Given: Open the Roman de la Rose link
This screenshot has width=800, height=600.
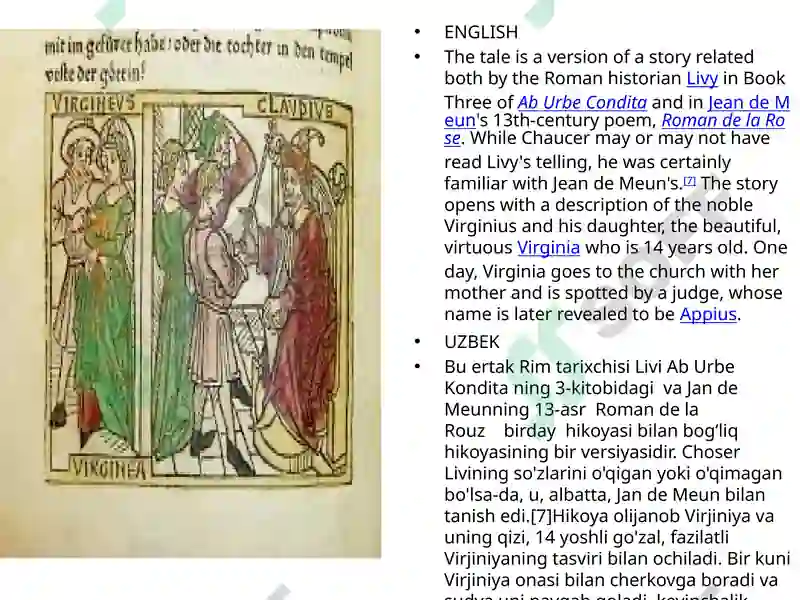Looking at the screenshot, I should (723, 120).
